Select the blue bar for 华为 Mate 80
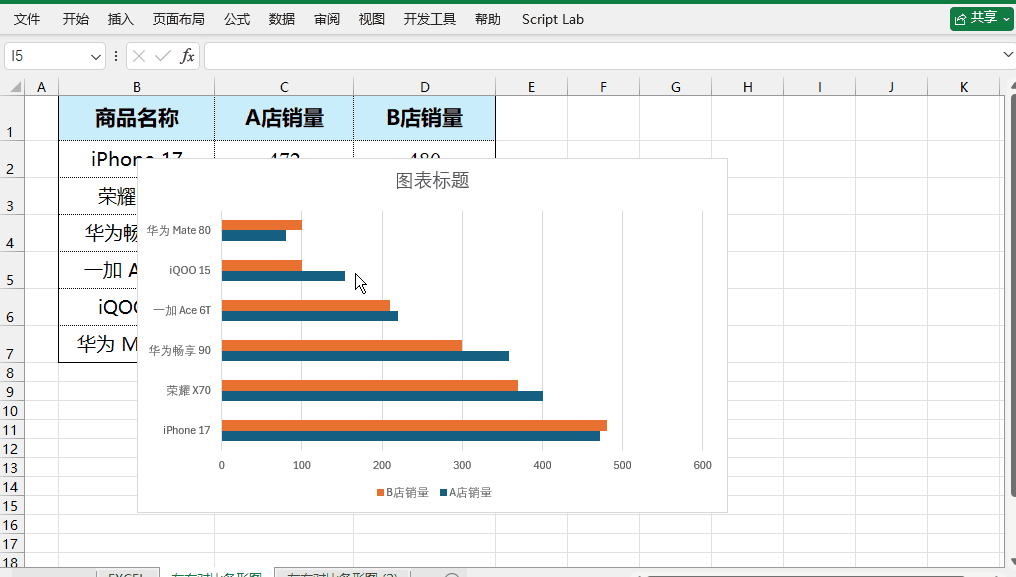 (x=254, y=236)
